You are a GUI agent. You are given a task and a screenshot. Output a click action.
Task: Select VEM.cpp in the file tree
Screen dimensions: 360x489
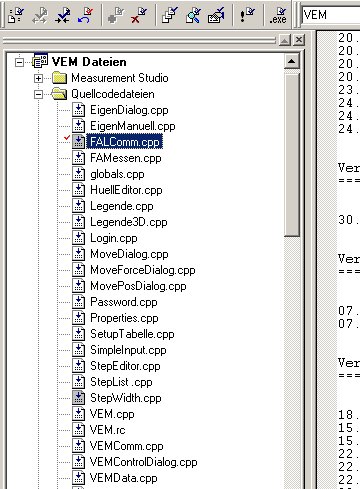click(x=112, y=414)
